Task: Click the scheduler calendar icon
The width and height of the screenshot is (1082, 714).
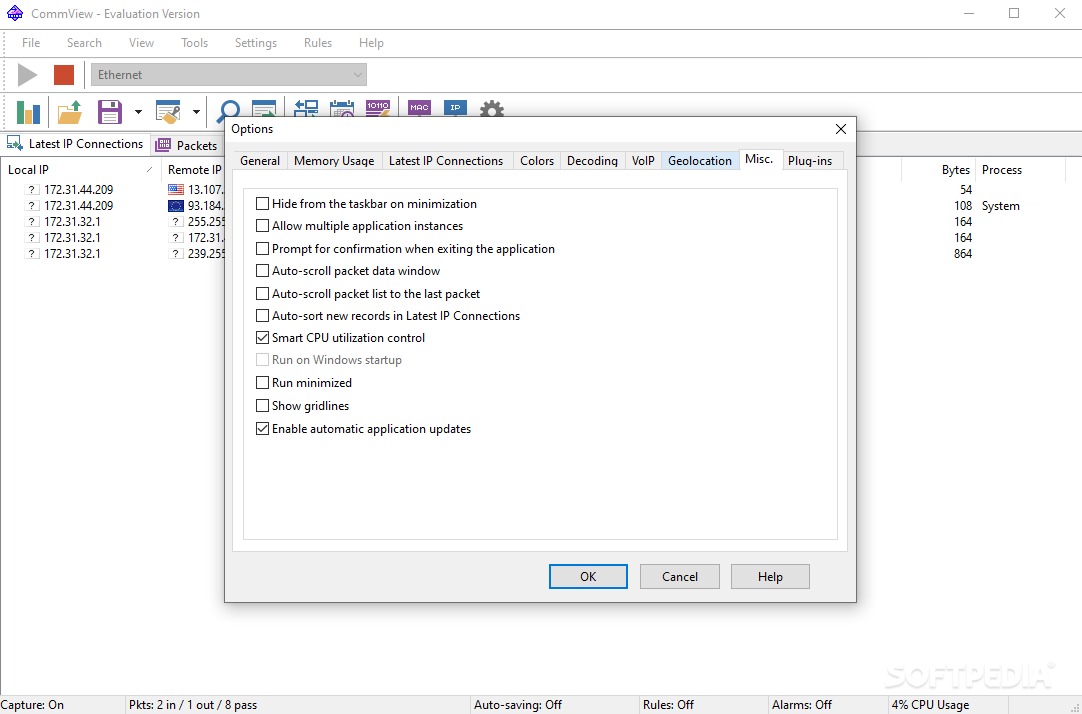Action: 342,108
